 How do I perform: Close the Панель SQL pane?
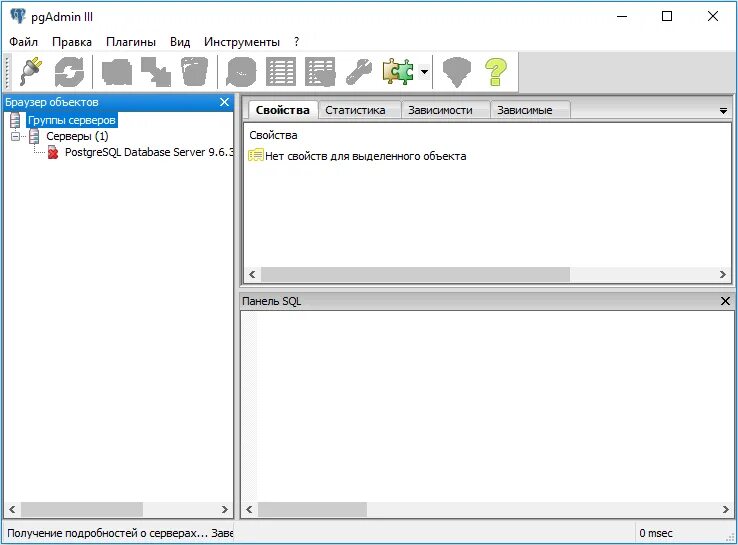[725, 301]
